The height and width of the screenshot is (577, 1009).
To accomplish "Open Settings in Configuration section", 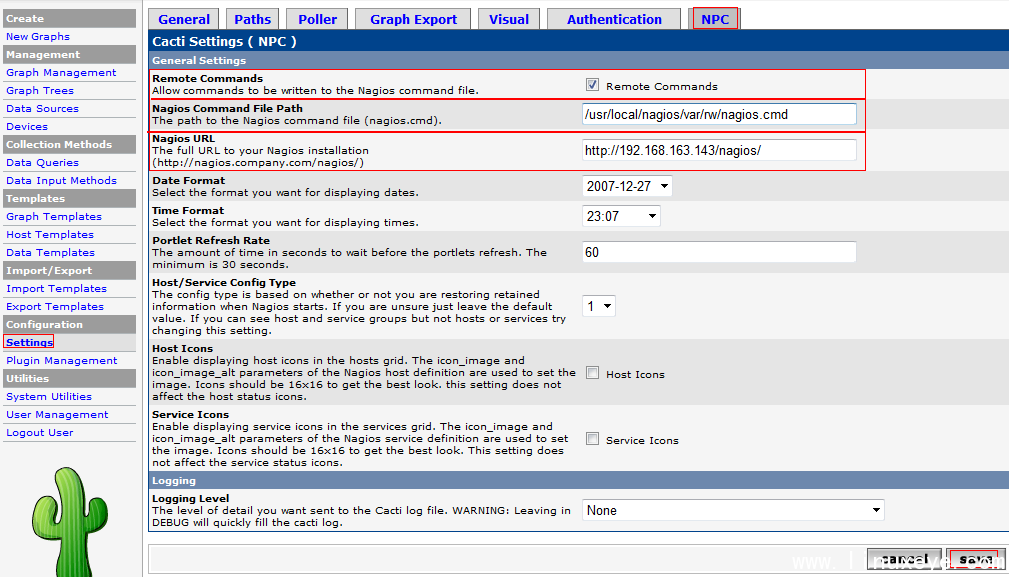I will (x=29, y=342).
